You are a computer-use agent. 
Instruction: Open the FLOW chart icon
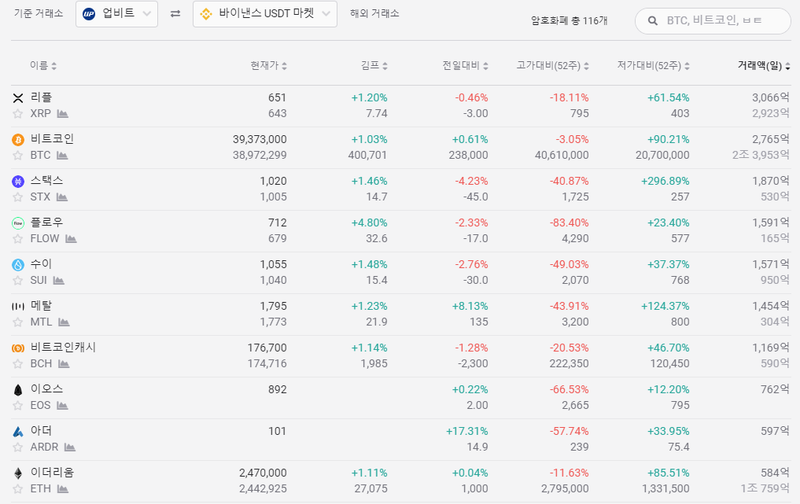71,239
